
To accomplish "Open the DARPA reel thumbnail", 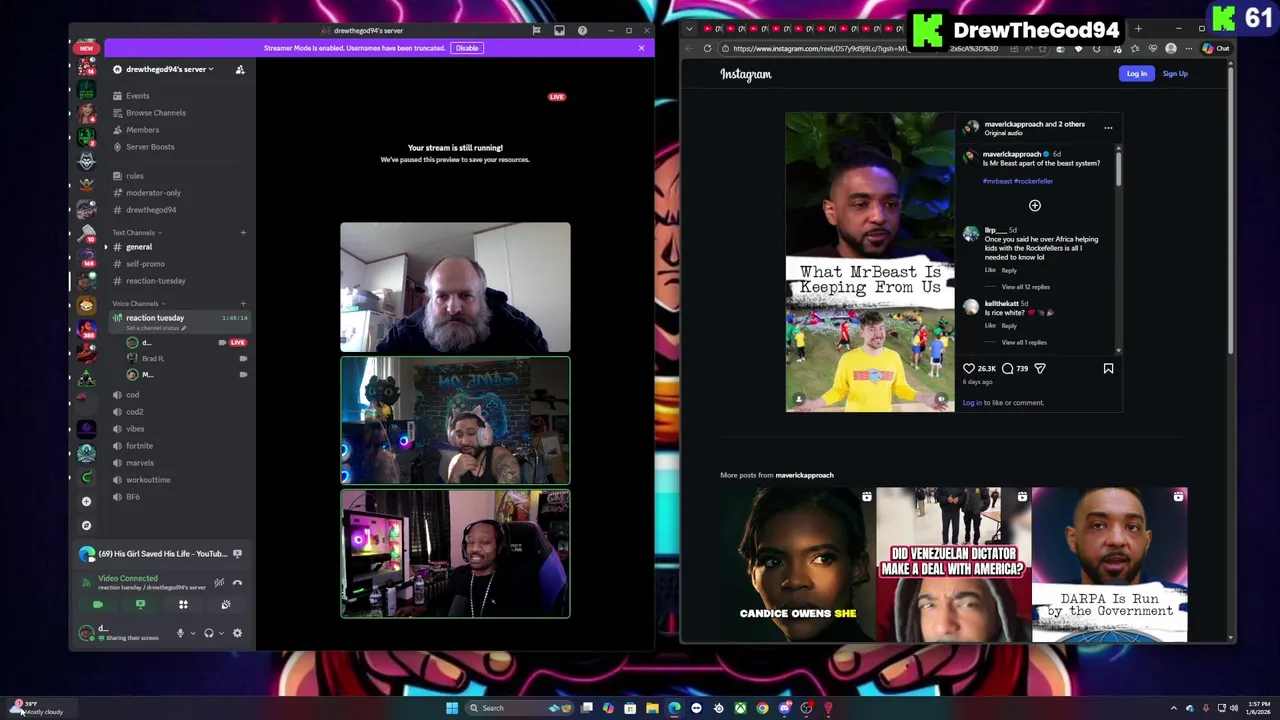I will pos(1110,565).
